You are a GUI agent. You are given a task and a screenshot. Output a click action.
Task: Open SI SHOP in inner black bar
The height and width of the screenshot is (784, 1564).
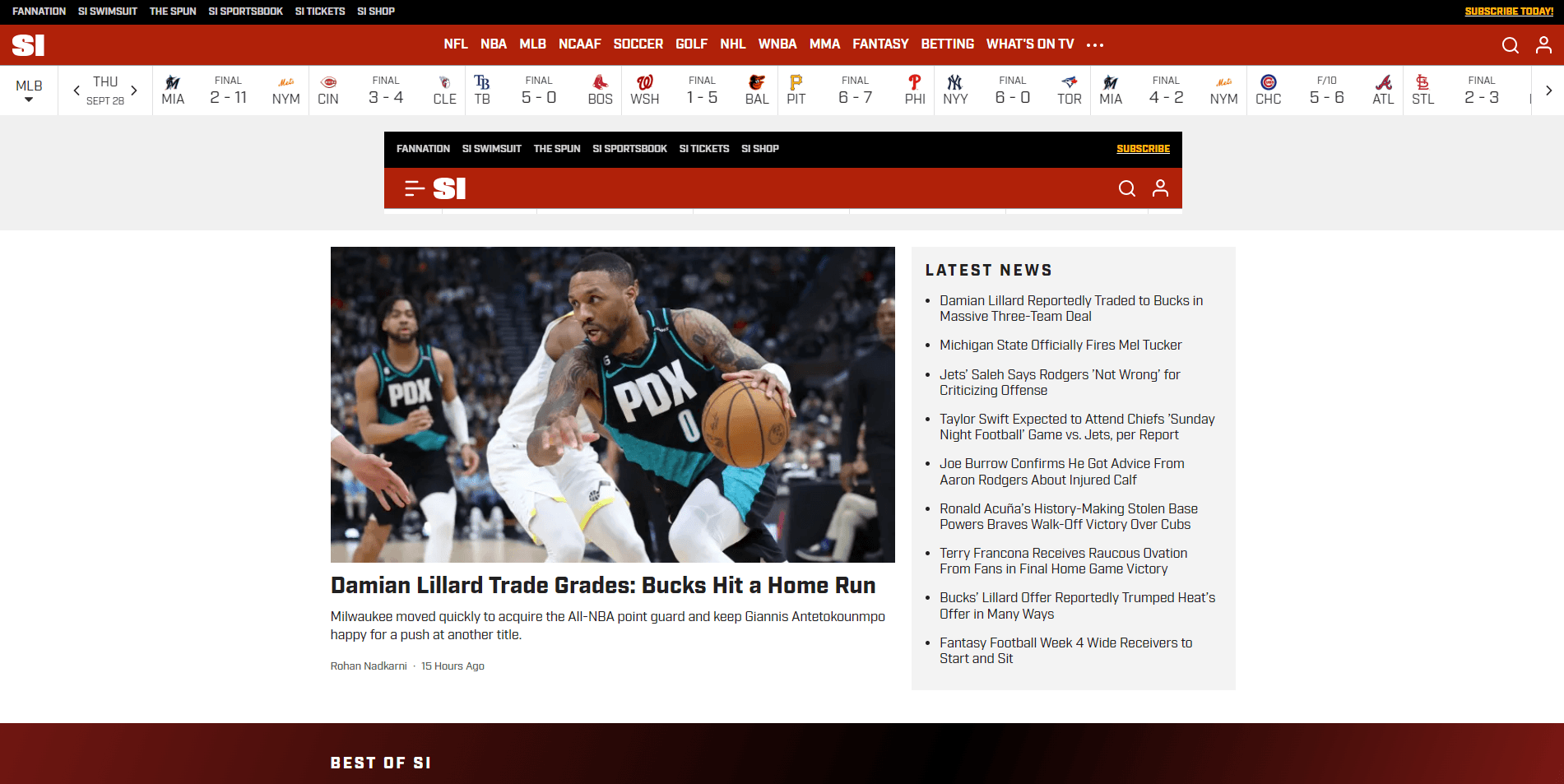point(760,149)
